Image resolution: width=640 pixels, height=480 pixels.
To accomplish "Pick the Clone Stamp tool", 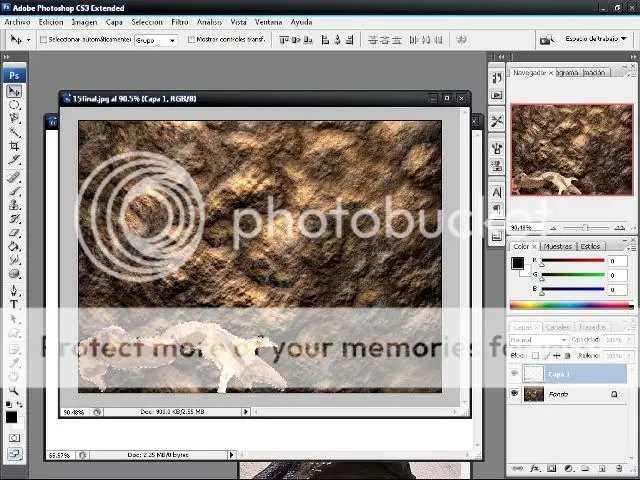I will tap(14, 205).
